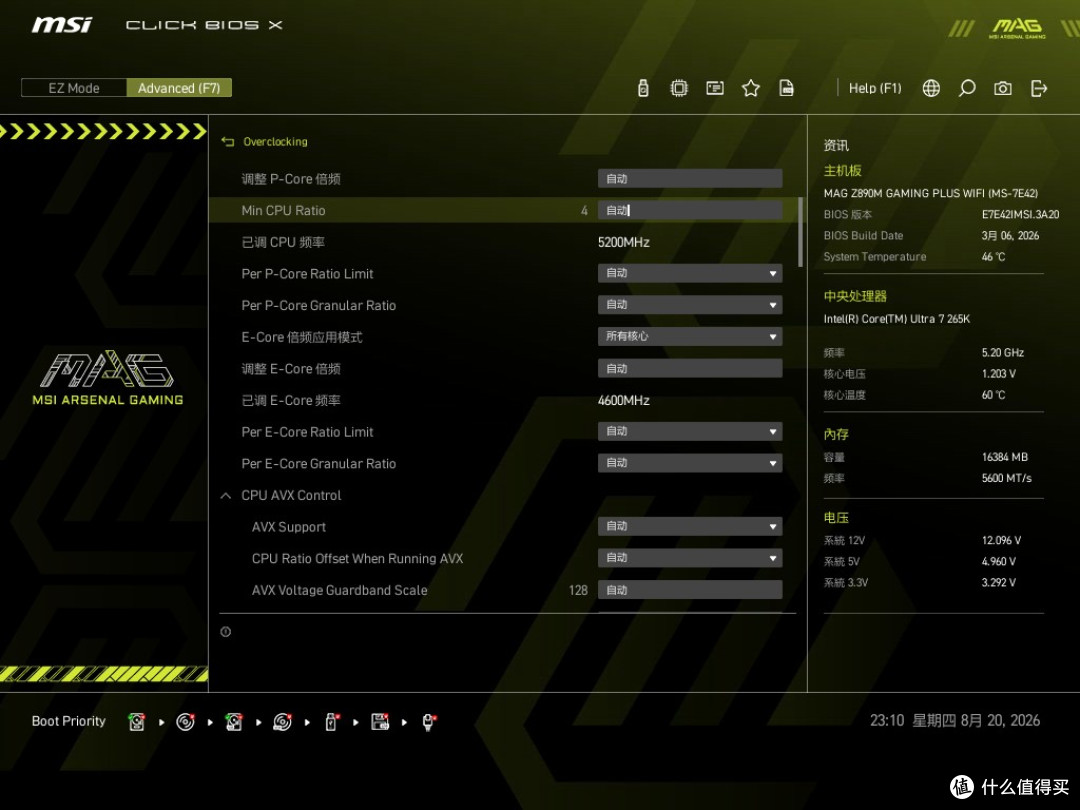This screenshot has height=810, width=1080.
Task: Select the Advanced (F7) tab
Action: click(x=179, y=88)
